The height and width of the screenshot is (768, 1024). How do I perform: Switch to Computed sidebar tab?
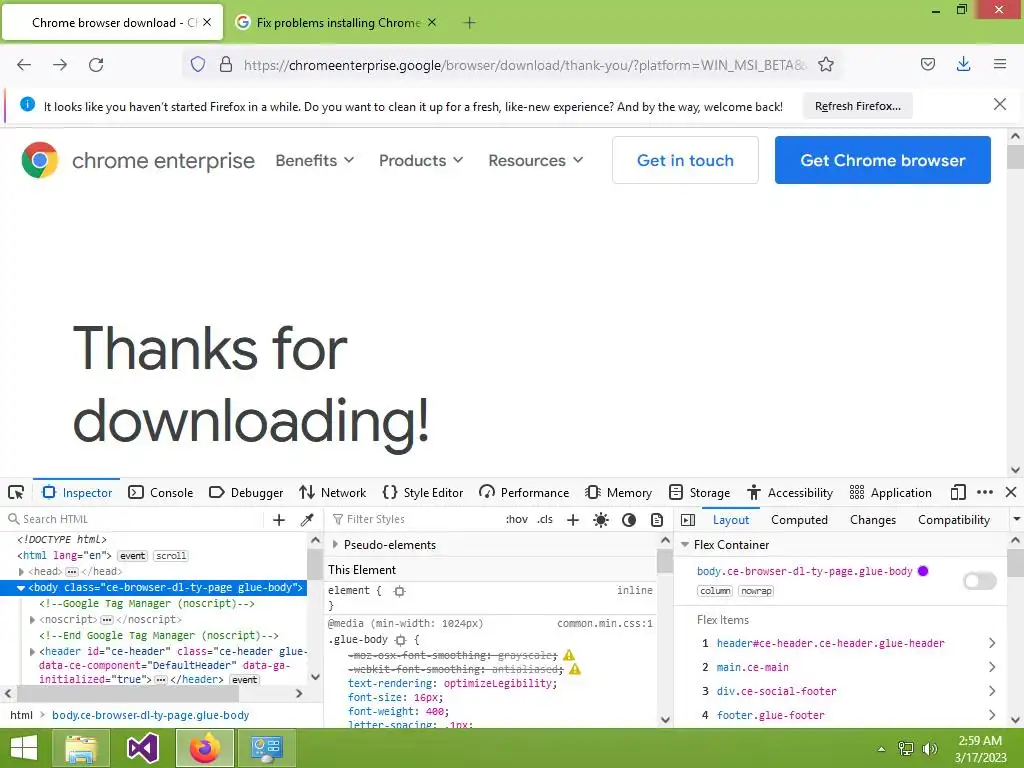pyautogui.click(x=799, y=520)
